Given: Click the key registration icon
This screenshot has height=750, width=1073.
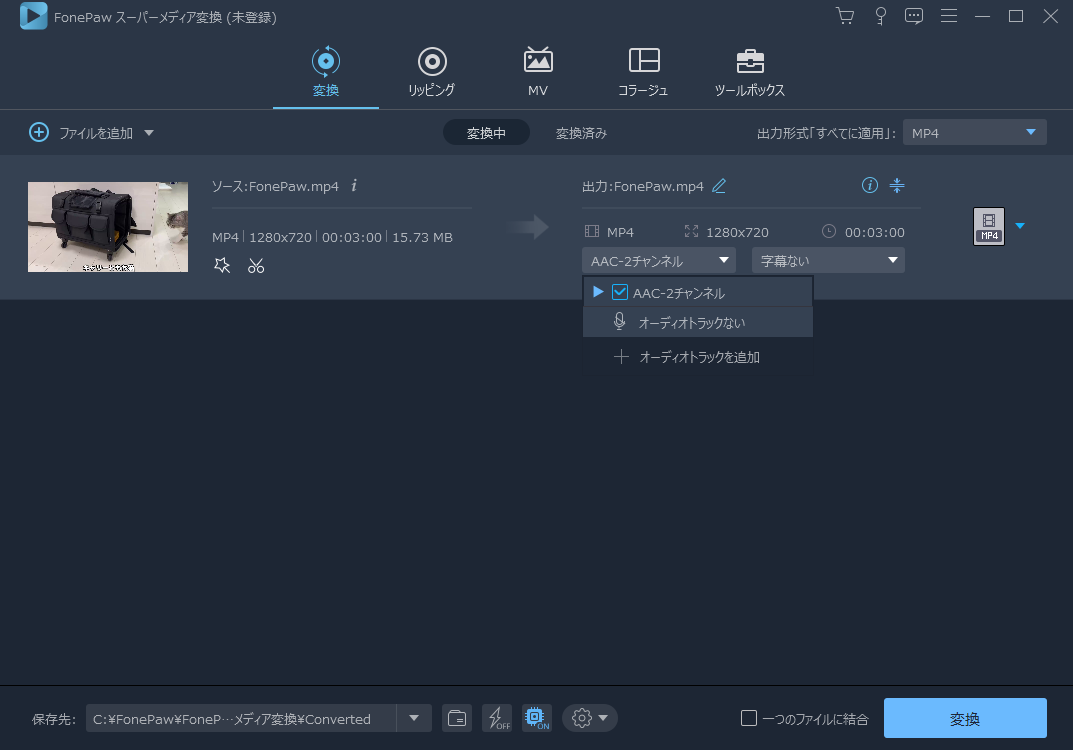Looking at the screenshot, I should point(881,16).
